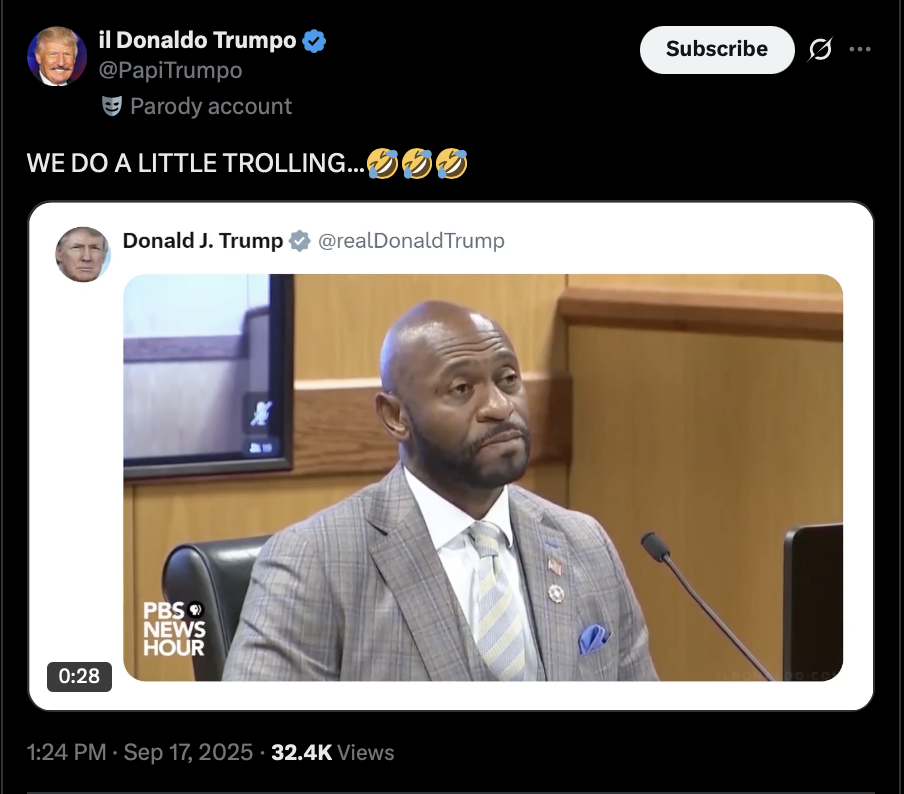Click the Parody account label

pos(211,106)
